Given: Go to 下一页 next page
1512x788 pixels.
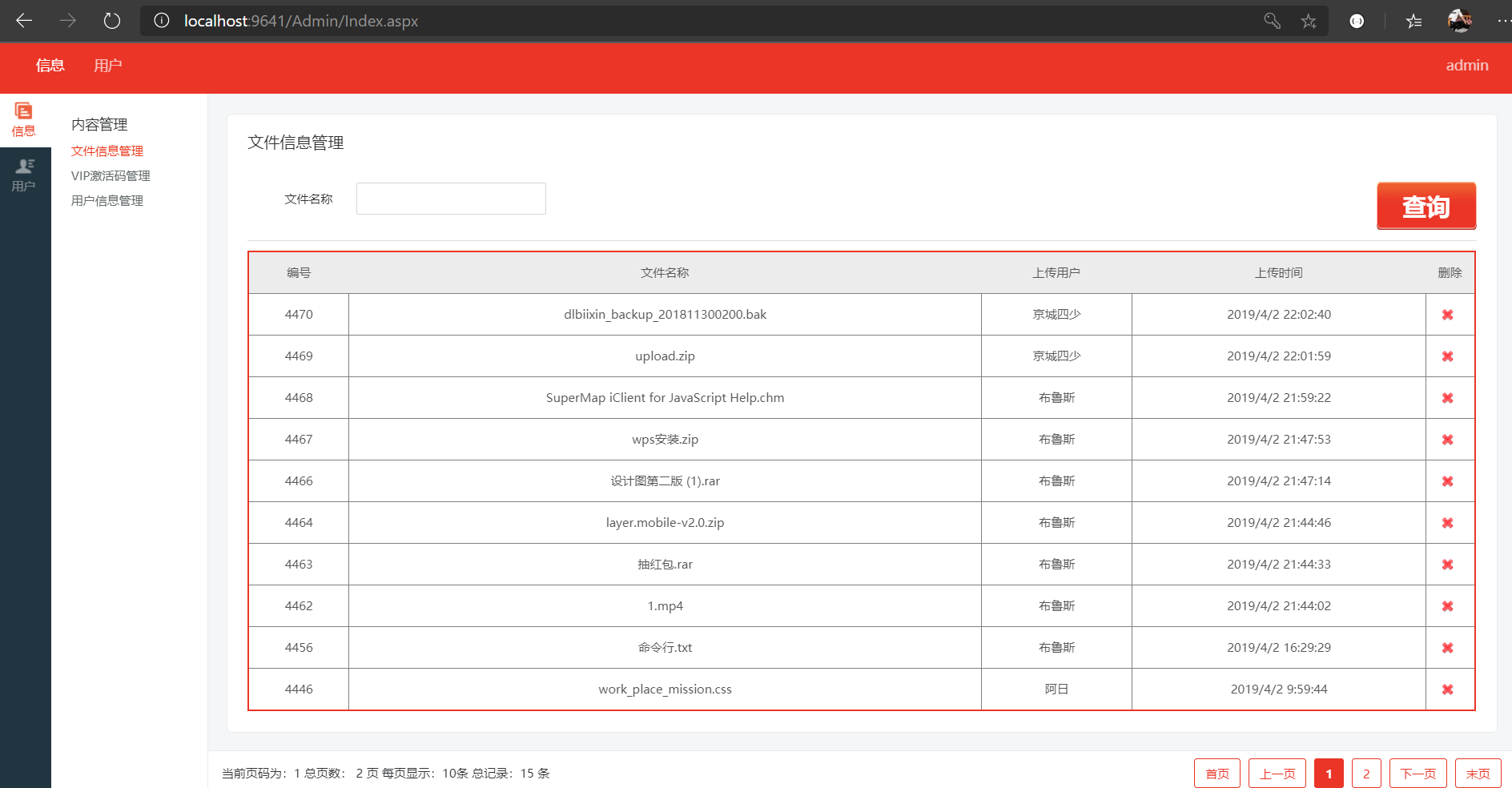Looking at the screenshot, I should click(x=1418, y=774).
